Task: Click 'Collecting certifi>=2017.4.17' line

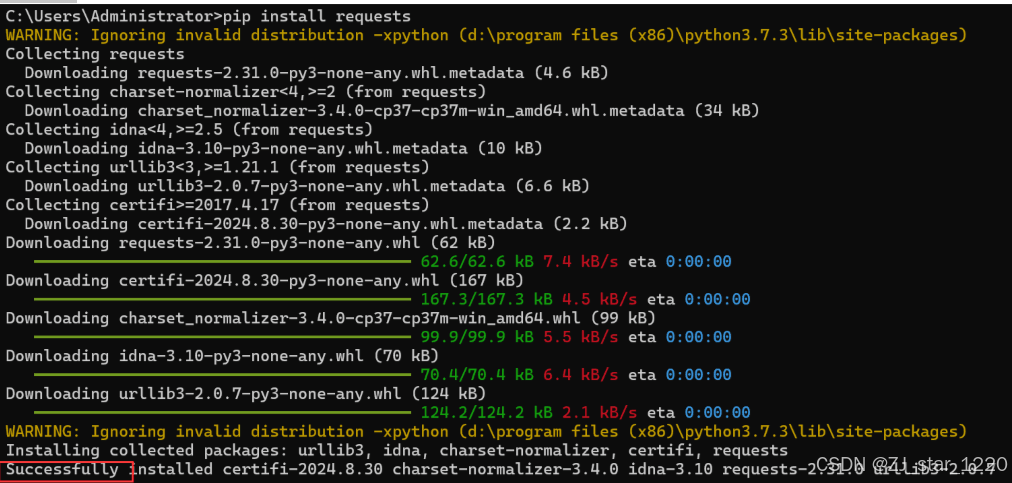Action: pyautogui.click(x=218, y=205)
